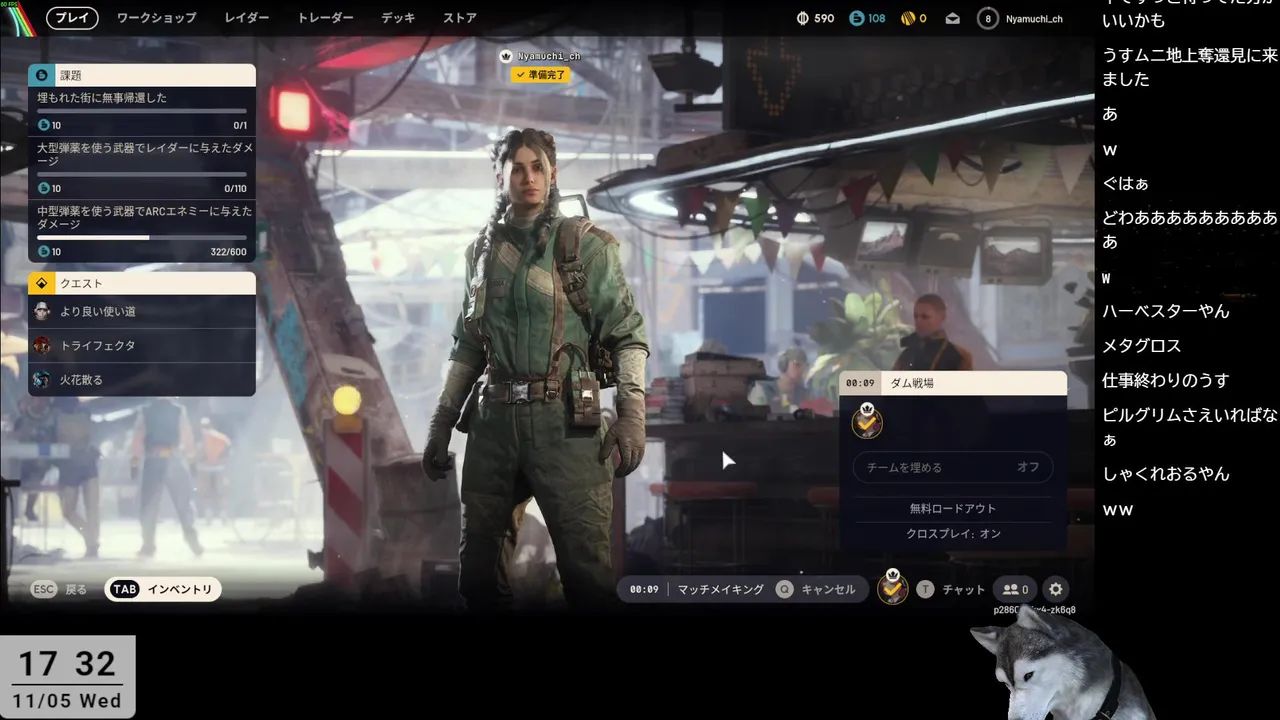
Task: Click the chat message 仕事終わりのうす
Action: pos(1166,380)
